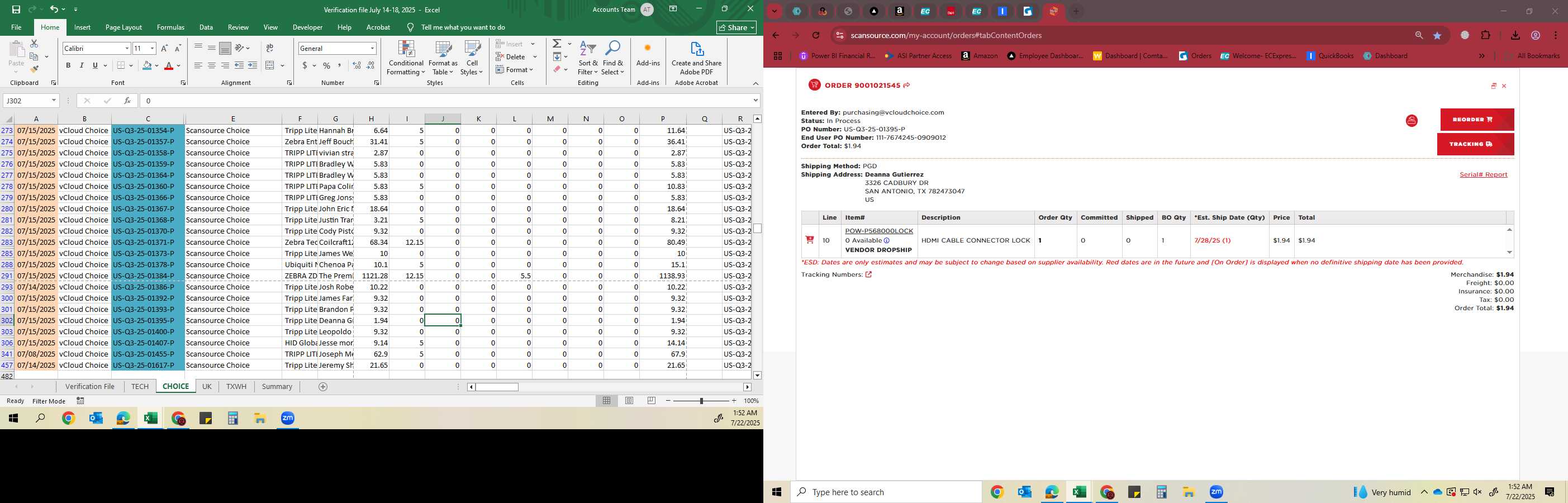
Task: Expand the Name Box J302 dropdown
Action: click(54, 101)
